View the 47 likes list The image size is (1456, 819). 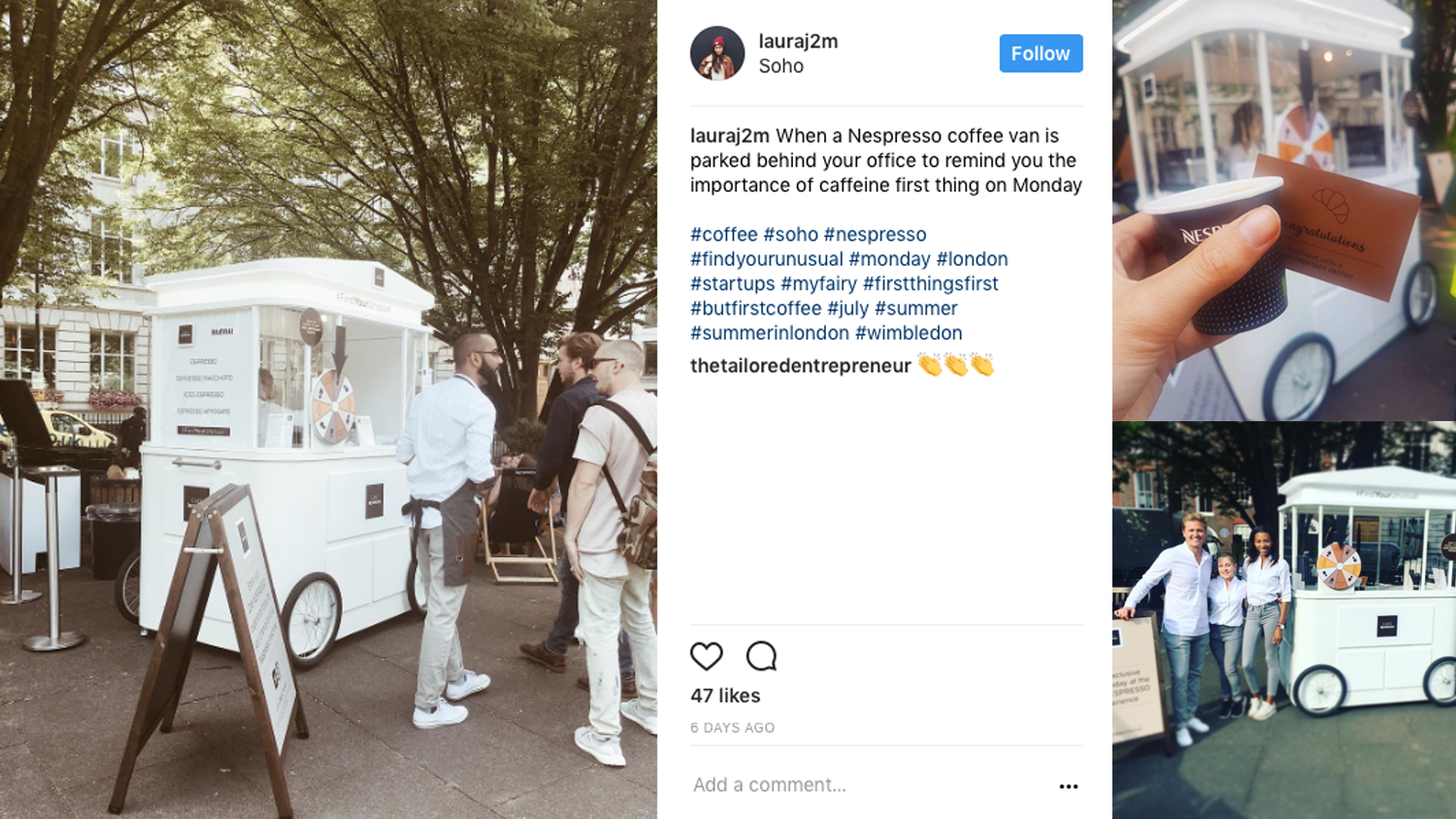(725, 696)
